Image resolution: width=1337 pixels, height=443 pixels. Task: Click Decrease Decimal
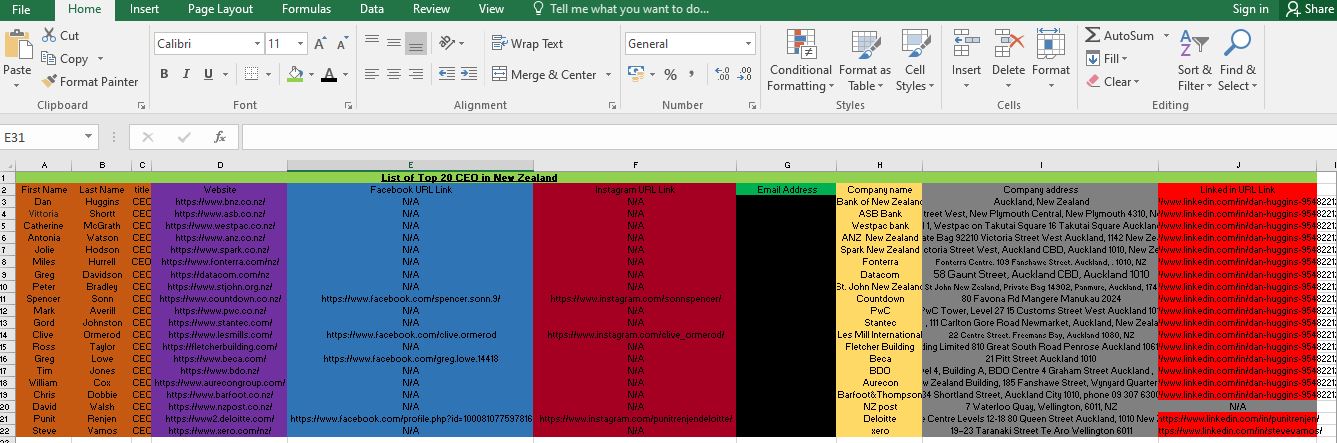(x=746, y=75)
